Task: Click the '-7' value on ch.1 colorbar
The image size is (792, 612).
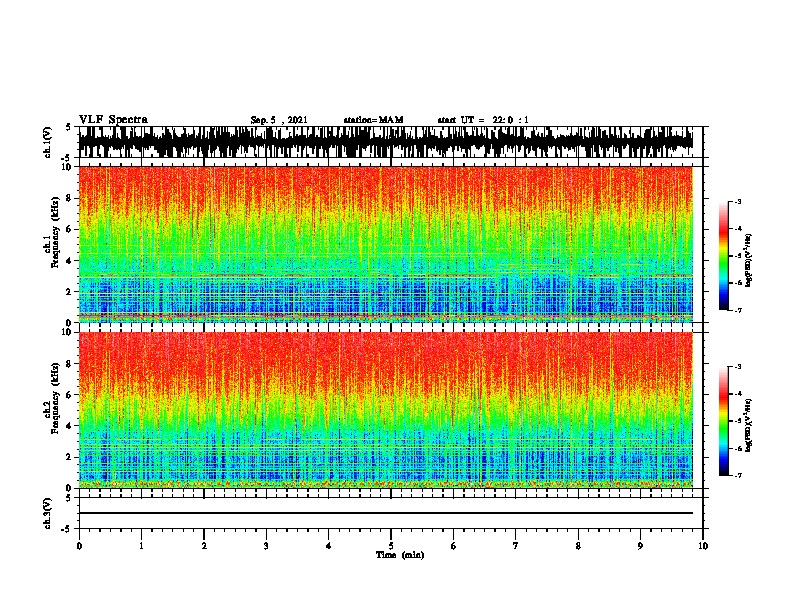Action: tap(738, 310)
